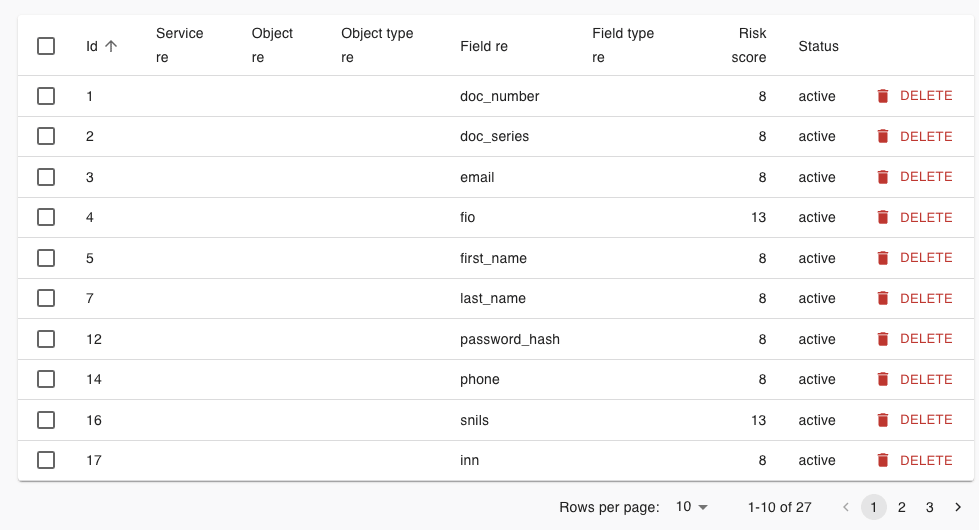Click the first_name field cell
979x530 pixels.
493,258
